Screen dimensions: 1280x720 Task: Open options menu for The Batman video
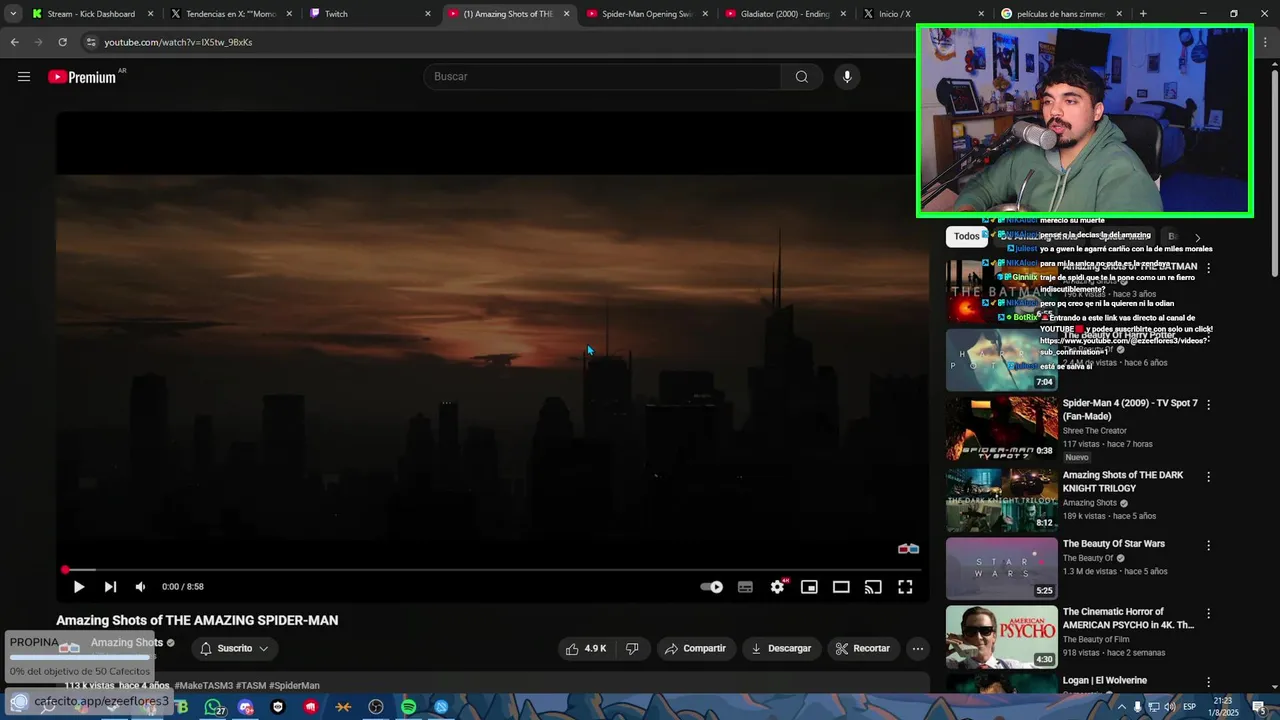(x=1208, y=268)
